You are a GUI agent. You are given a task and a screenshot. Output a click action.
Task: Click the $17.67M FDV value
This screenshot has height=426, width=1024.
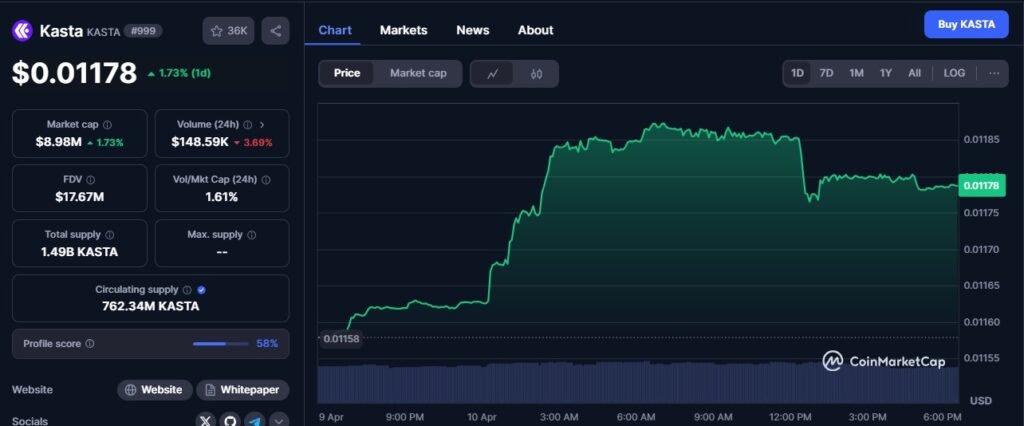80,197
